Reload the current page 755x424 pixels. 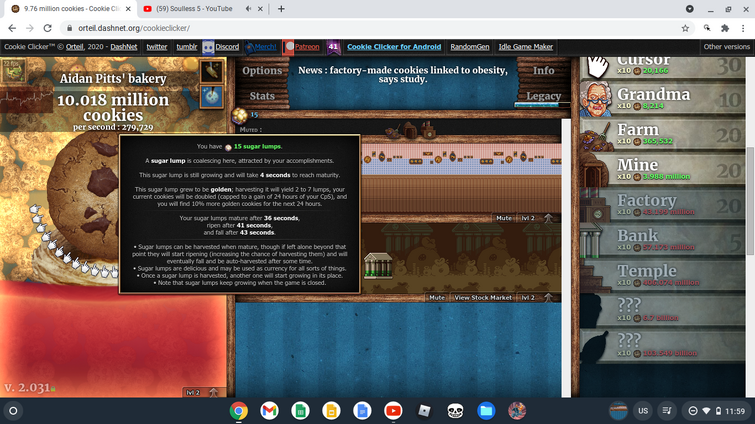click(47, 28)
